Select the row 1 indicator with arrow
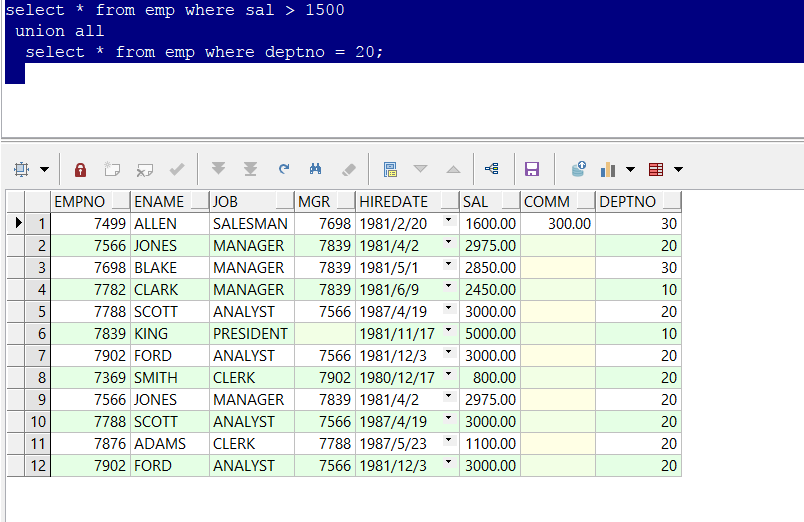804x522 pixels. point(16,224)
